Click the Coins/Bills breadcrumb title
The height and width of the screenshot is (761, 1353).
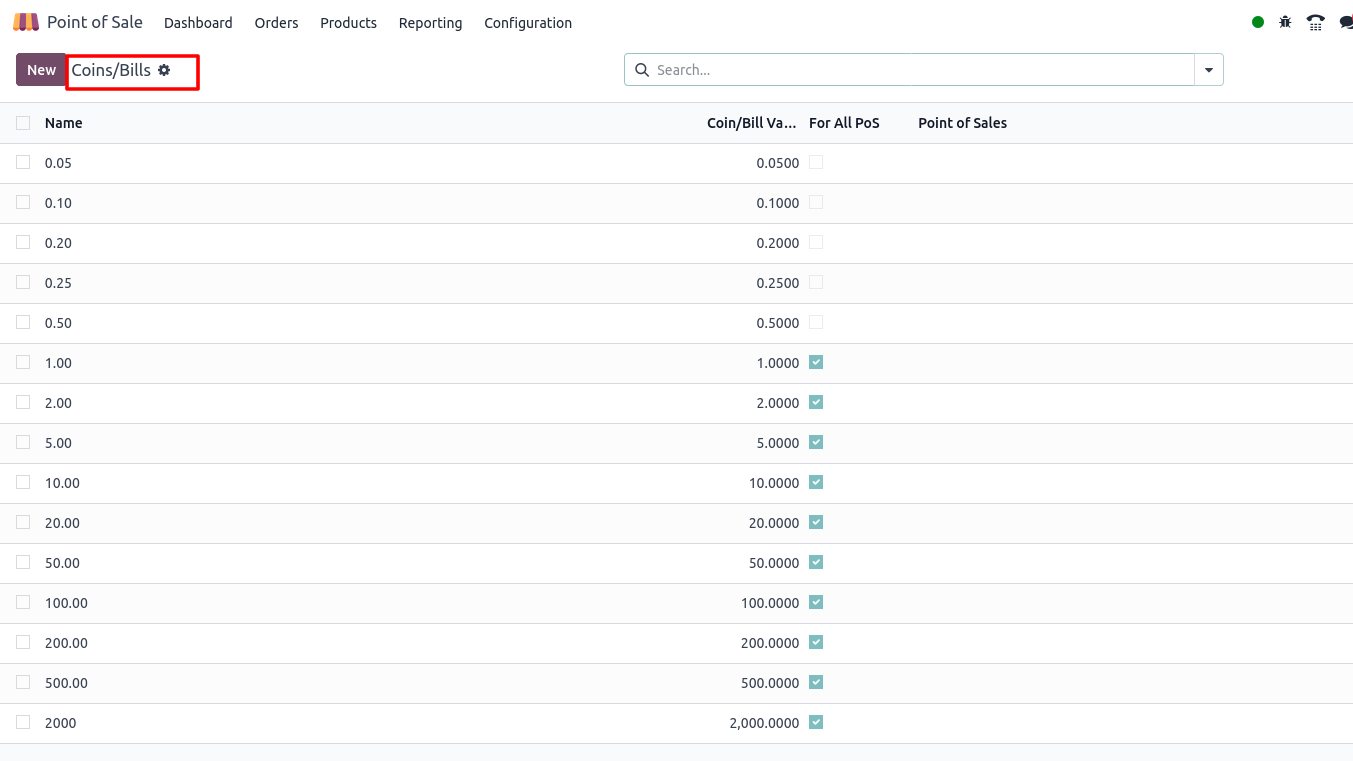(x=111, y=70)
